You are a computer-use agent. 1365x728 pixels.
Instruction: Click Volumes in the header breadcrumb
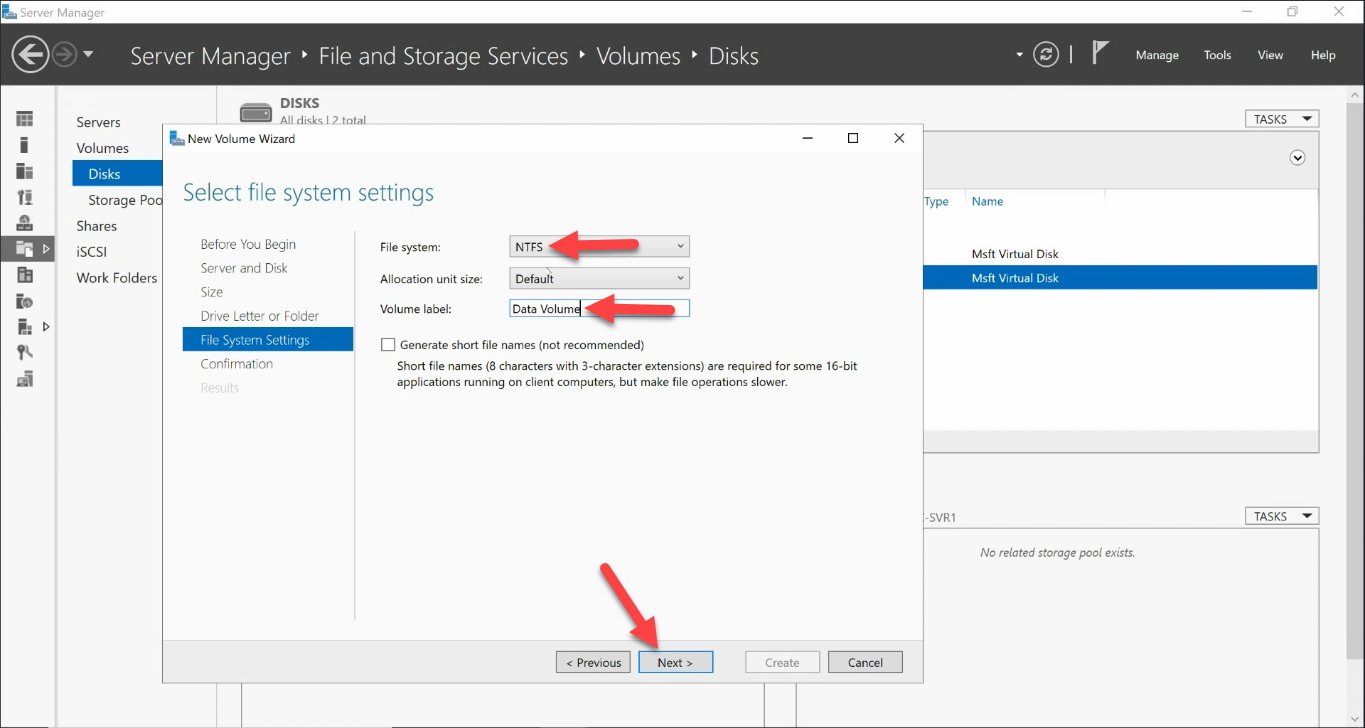point(638,56)
